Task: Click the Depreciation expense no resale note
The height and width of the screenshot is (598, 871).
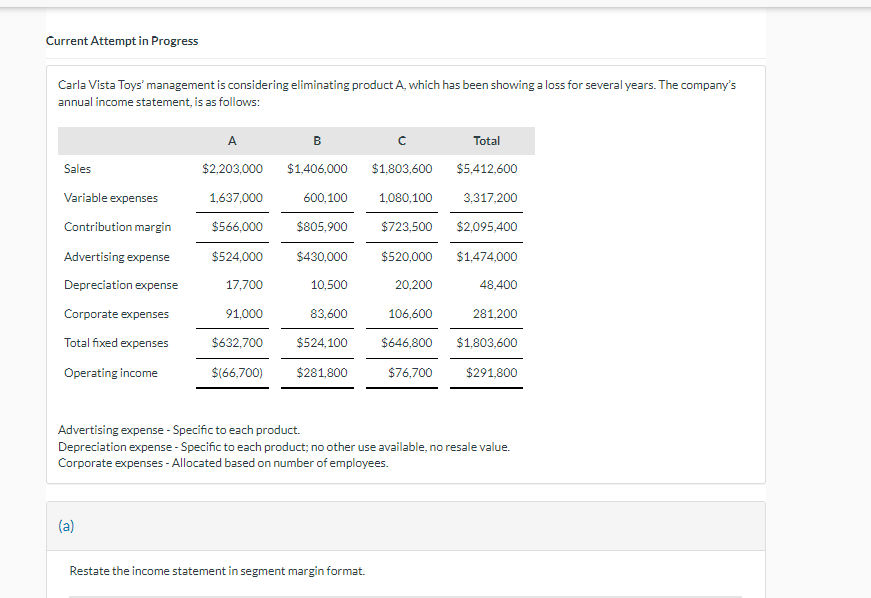Action: click(x=284, y=446)
